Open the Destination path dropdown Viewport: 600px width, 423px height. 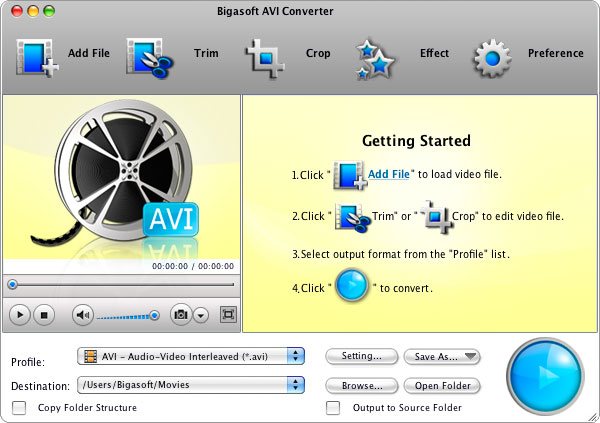pyautogui.click(x=191, y=385)
